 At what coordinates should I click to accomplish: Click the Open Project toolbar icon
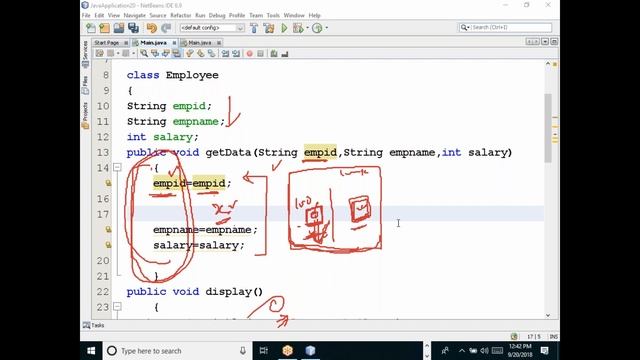[x=119, y=28]
